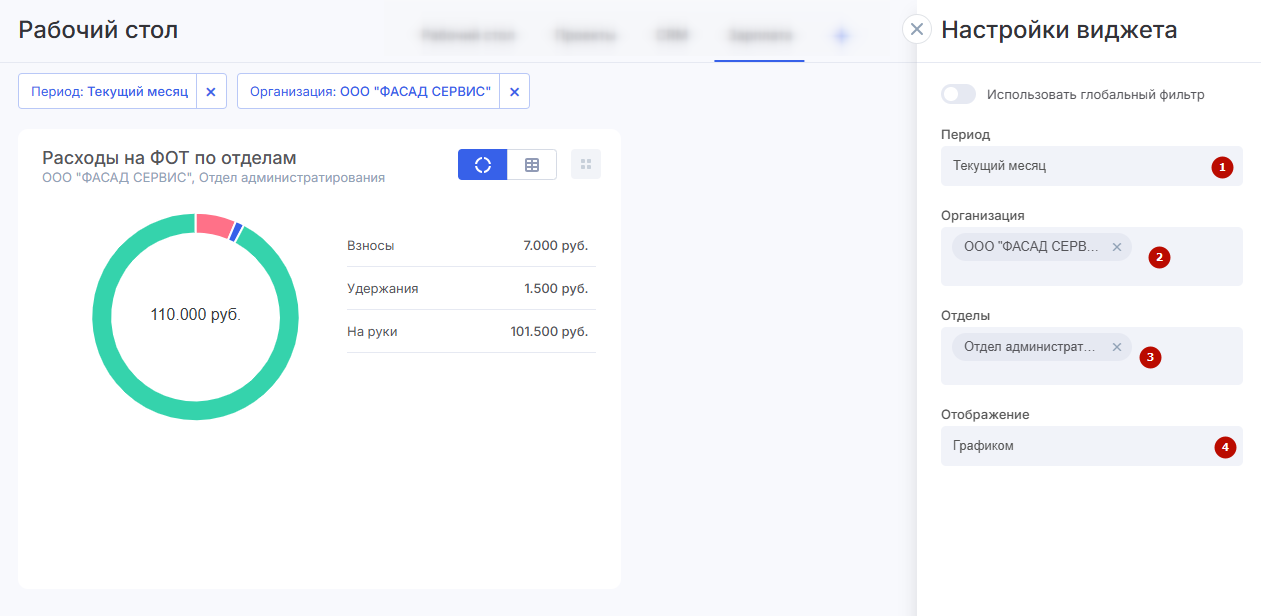Image resolution: width=1261 pixels, height=616 pixels.
Task: Select the underlined active tab in the header
Action: click(x=759, y=36)
